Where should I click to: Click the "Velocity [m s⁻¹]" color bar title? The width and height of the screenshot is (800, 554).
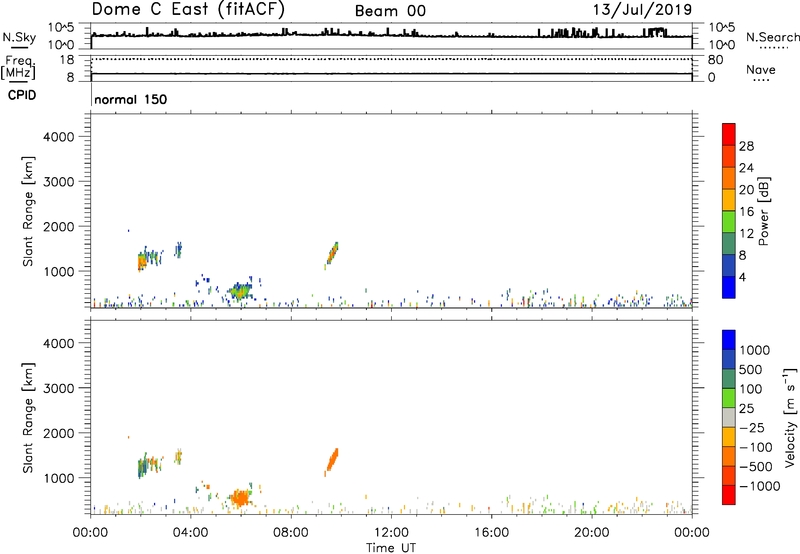point(790,417)
